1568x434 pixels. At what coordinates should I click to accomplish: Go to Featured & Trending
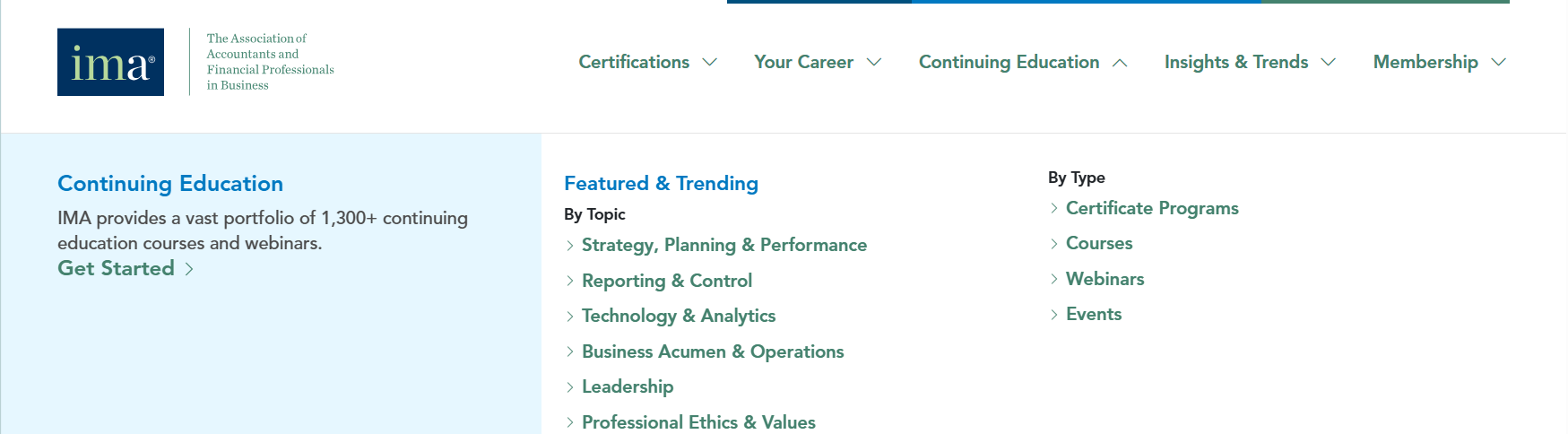click(x=661, y=183)
